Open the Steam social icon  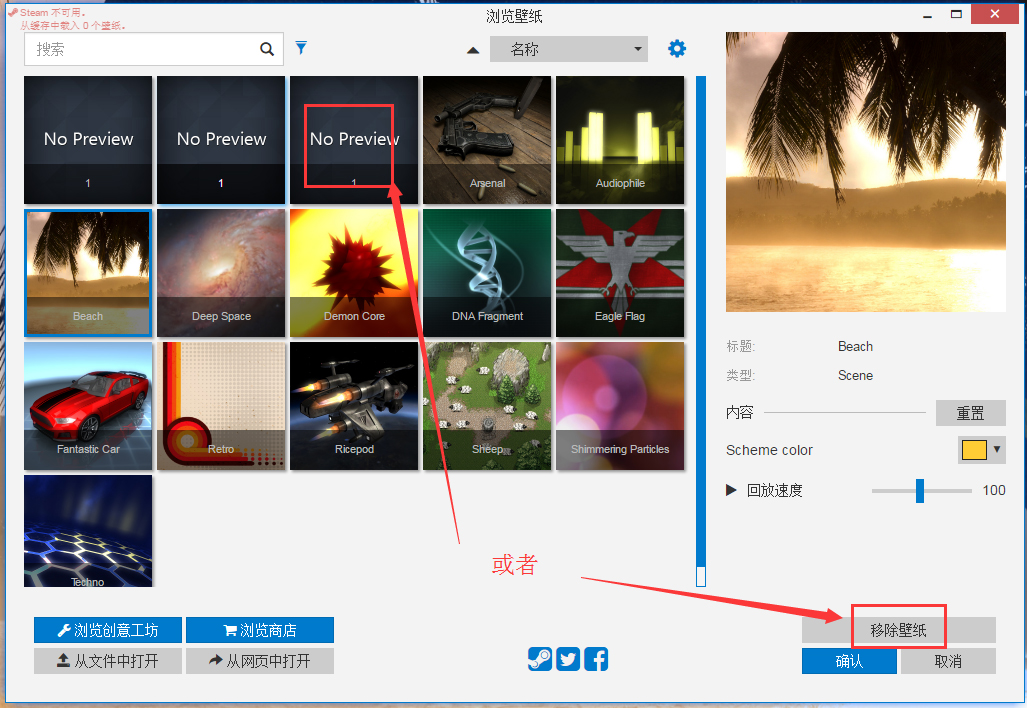point(540,659)
